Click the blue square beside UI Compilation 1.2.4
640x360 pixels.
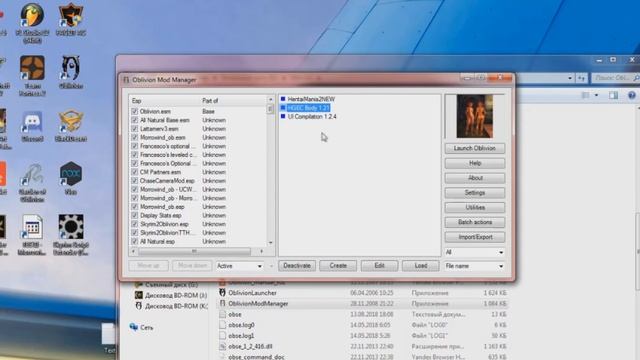[x=283, y=116]
